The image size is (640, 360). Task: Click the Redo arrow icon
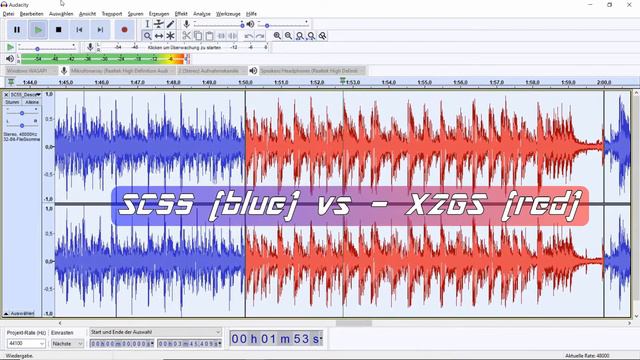click(x=260, y=36)
